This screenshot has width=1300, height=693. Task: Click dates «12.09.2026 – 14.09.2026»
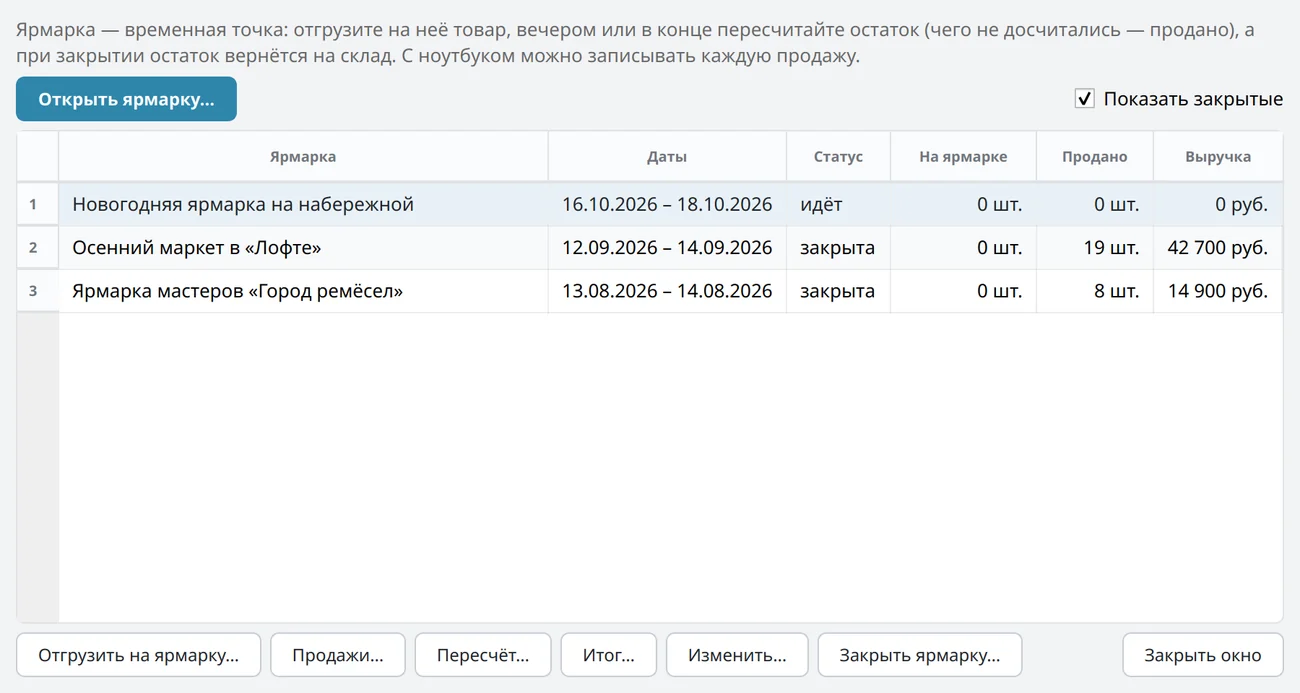pyautogui.click(x=667, y=248)
